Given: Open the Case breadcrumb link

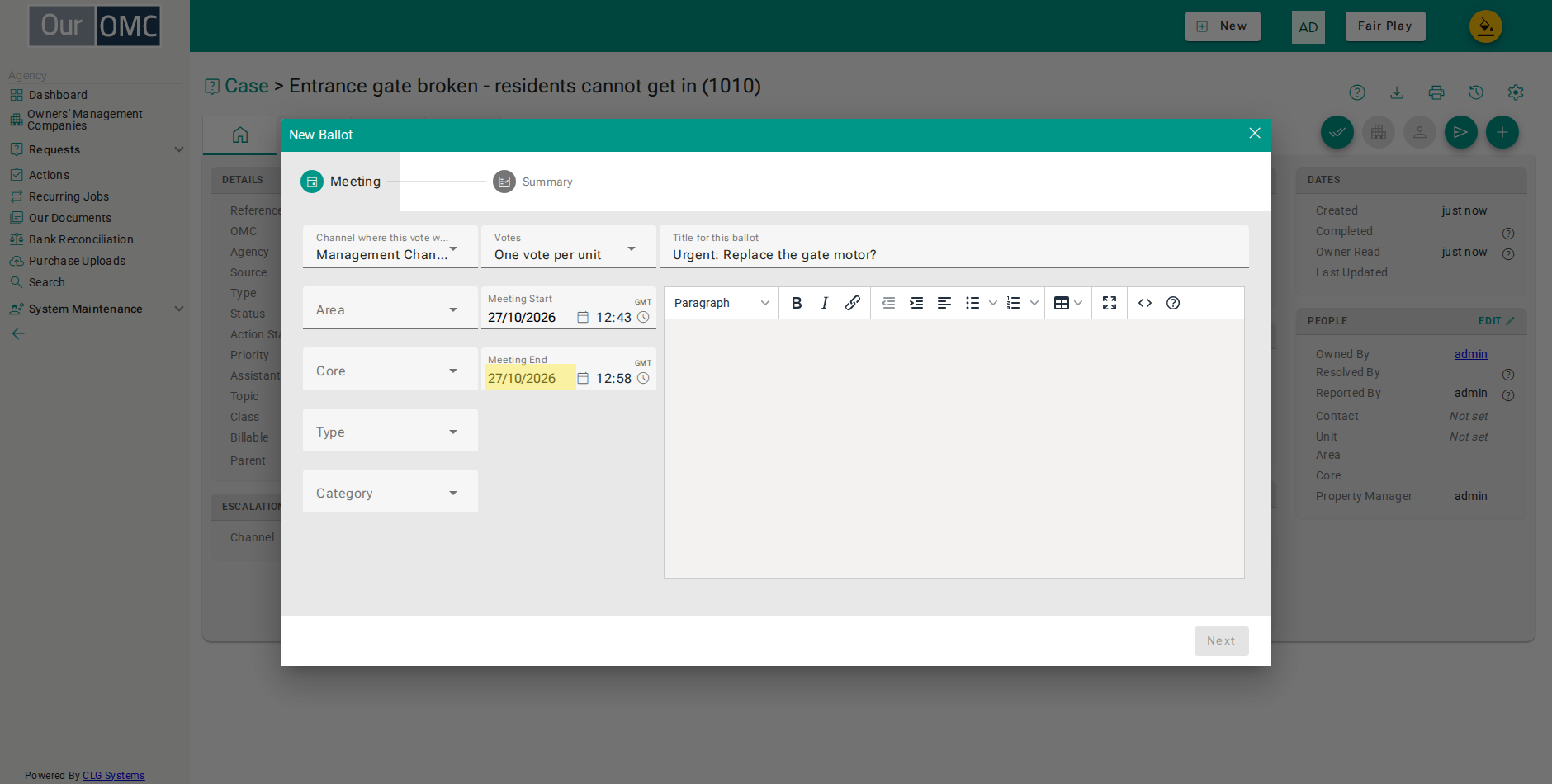Looking at the screenshot, I should click(247, 86).
